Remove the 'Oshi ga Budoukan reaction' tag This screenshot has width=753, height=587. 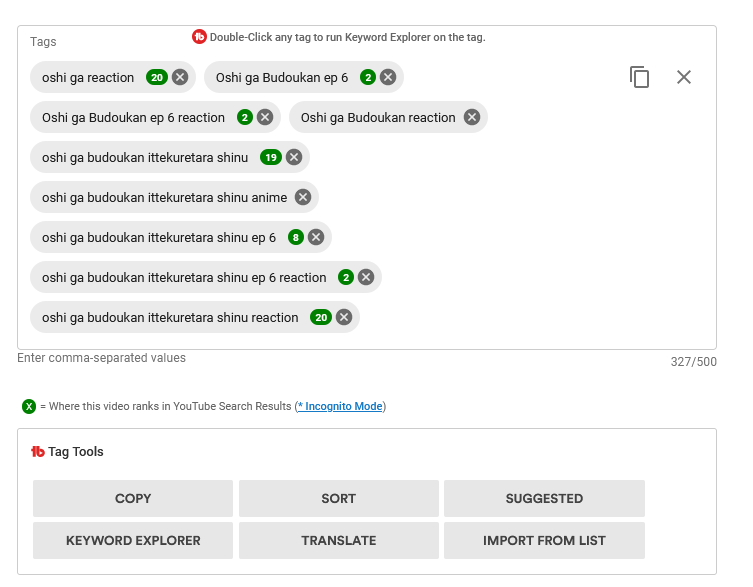(x=472, y=117)
